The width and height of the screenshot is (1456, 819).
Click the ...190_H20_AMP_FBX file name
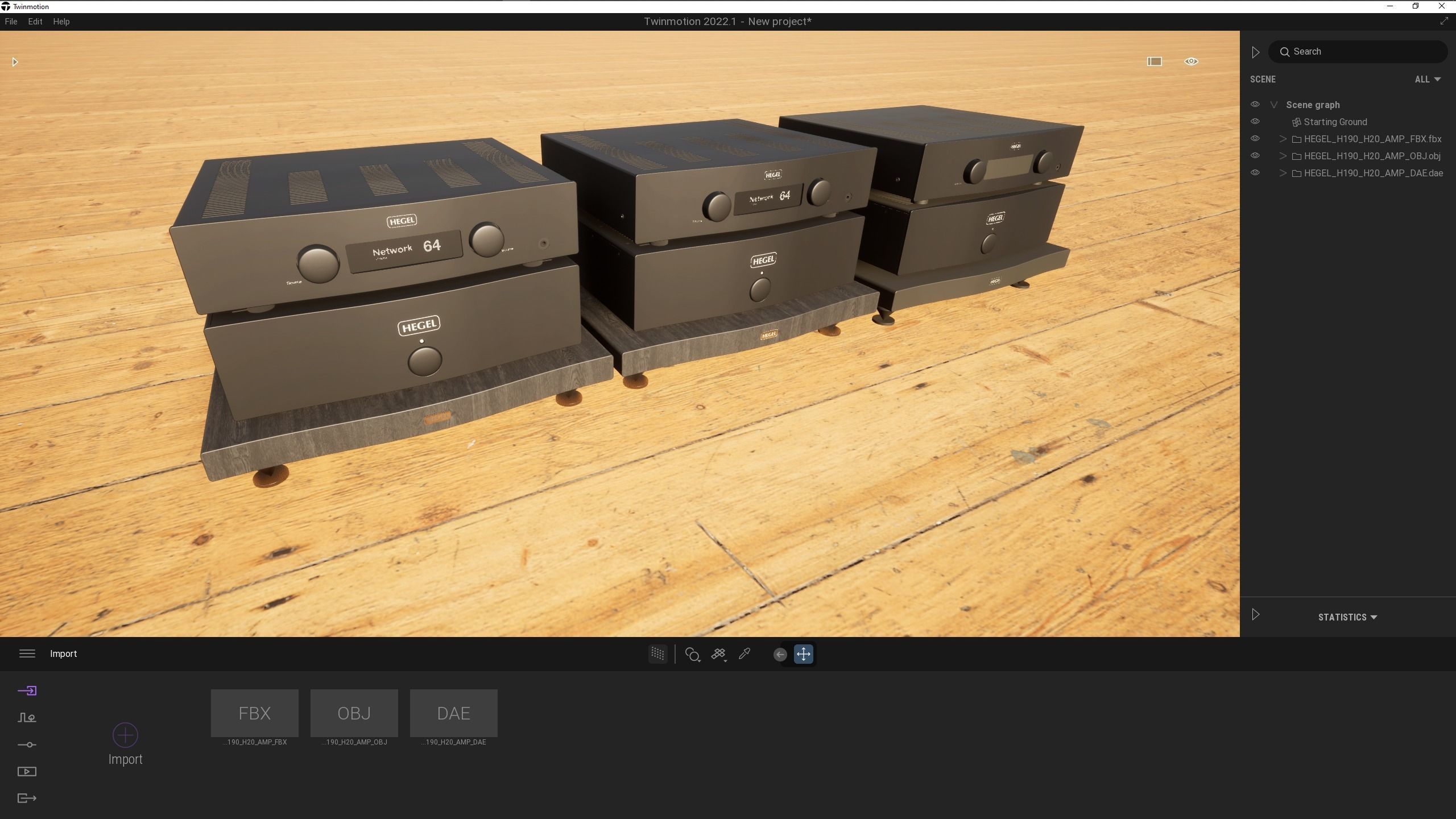click(255, 742)
